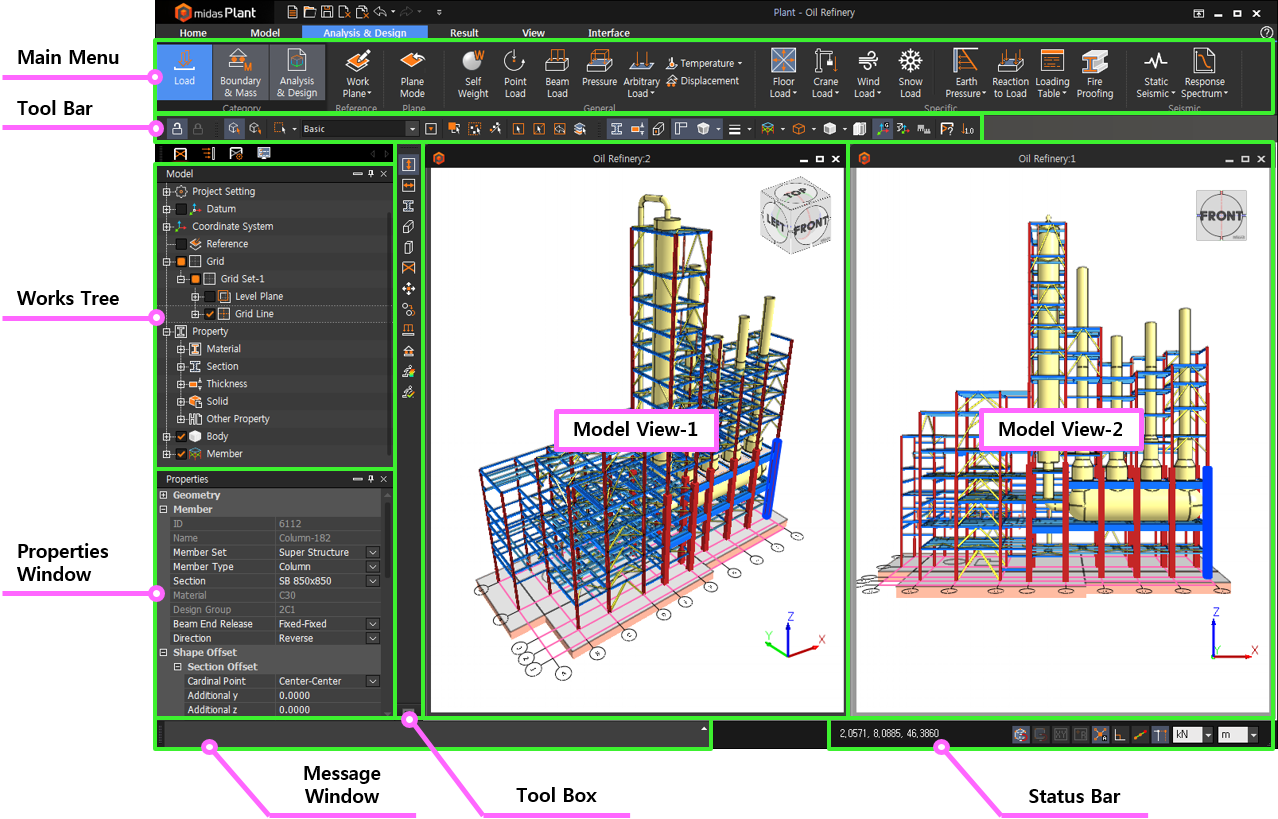Click the Boundary & Mass category button

tap(240, 73)
